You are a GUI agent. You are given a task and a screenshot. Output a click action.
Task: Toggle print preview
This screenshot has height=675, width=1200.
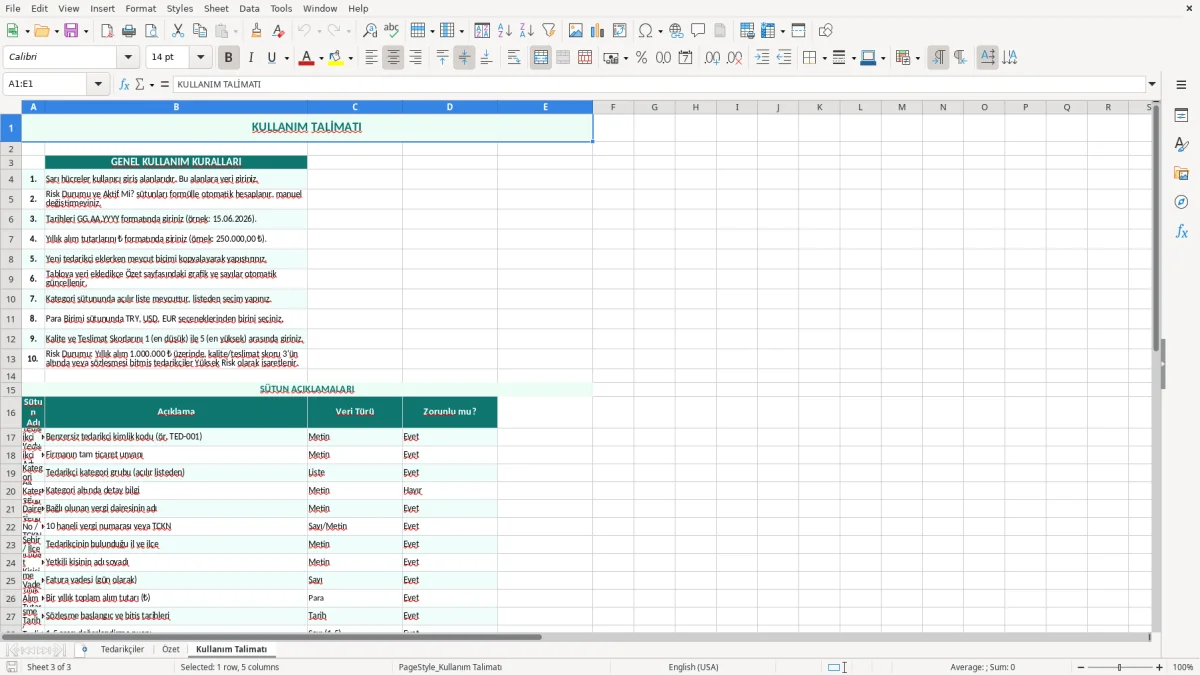tap(151, 31)
